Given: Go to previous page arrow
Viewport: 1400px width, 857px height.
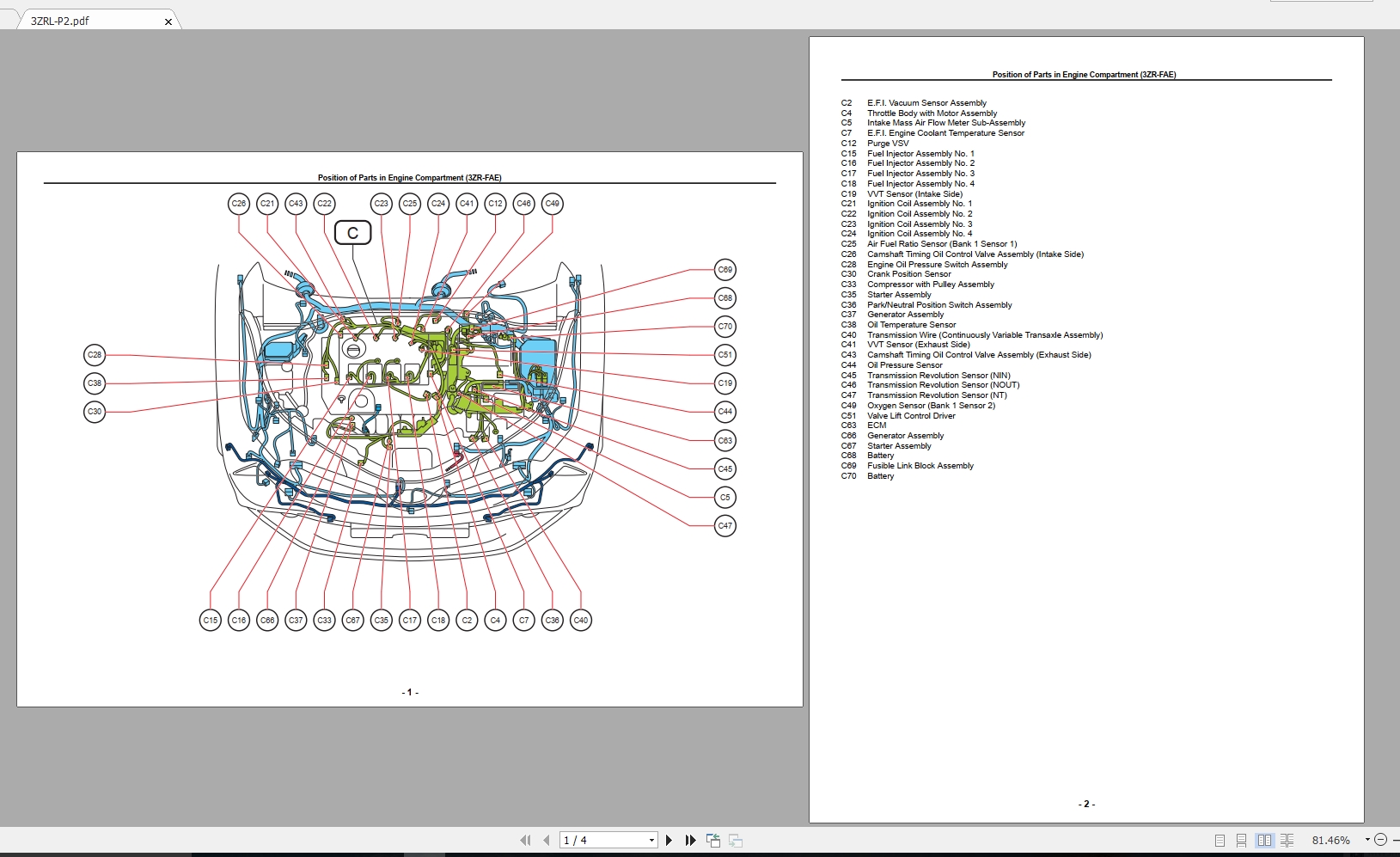Looking at the screenshot, I should coord(547,840).
